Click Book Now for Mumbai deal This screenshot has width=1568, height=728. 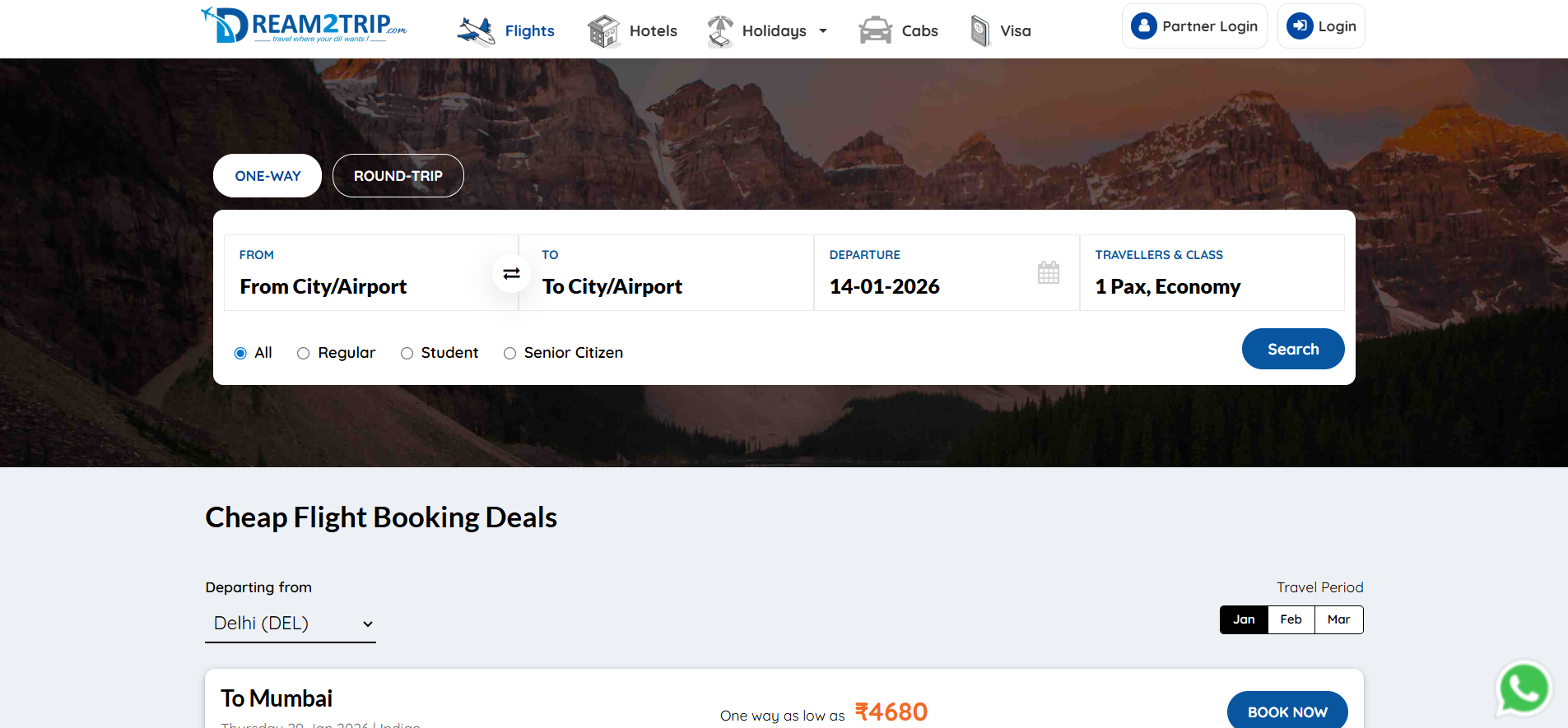(1287, 712)
